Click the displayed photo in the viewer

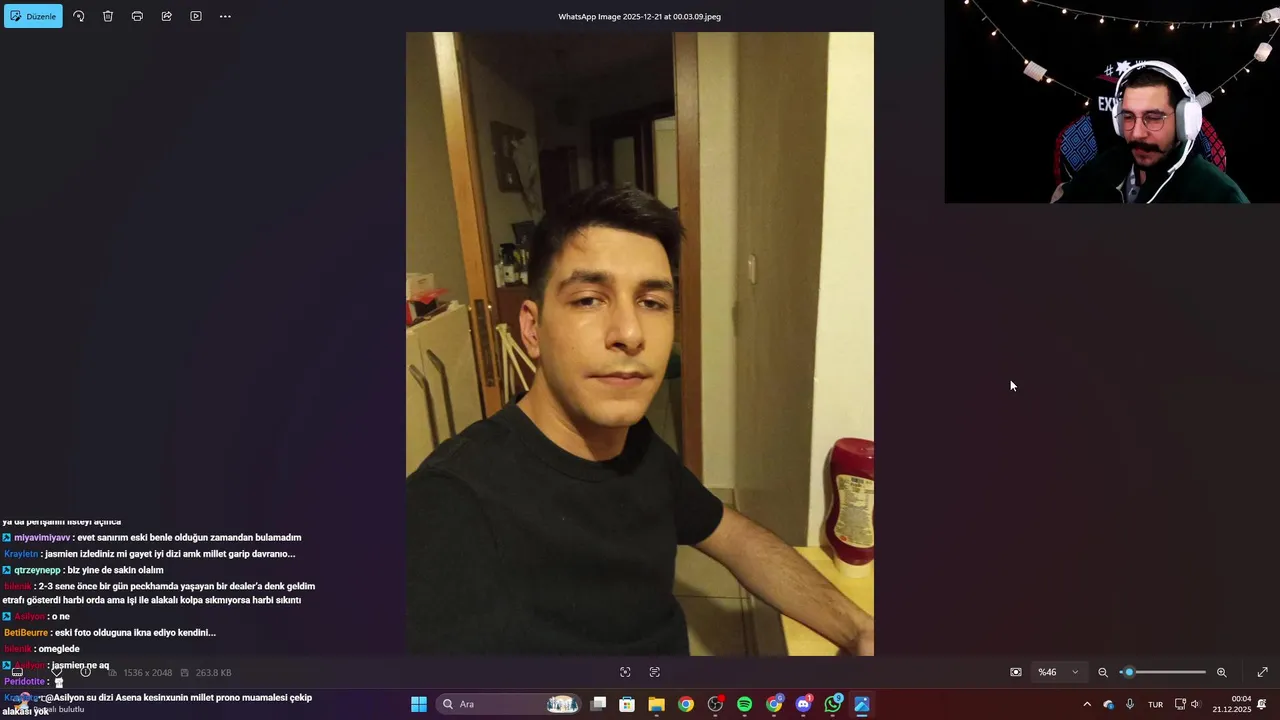tap(640, 344)
